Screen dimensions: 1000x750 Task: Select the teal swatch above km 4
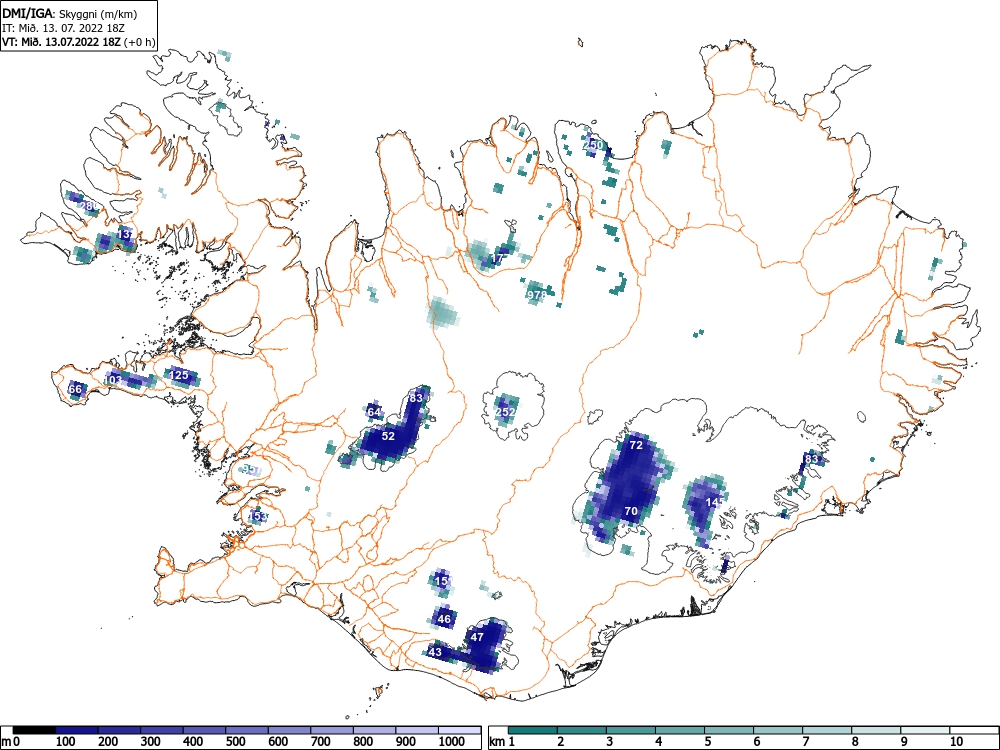click(680, 730)
